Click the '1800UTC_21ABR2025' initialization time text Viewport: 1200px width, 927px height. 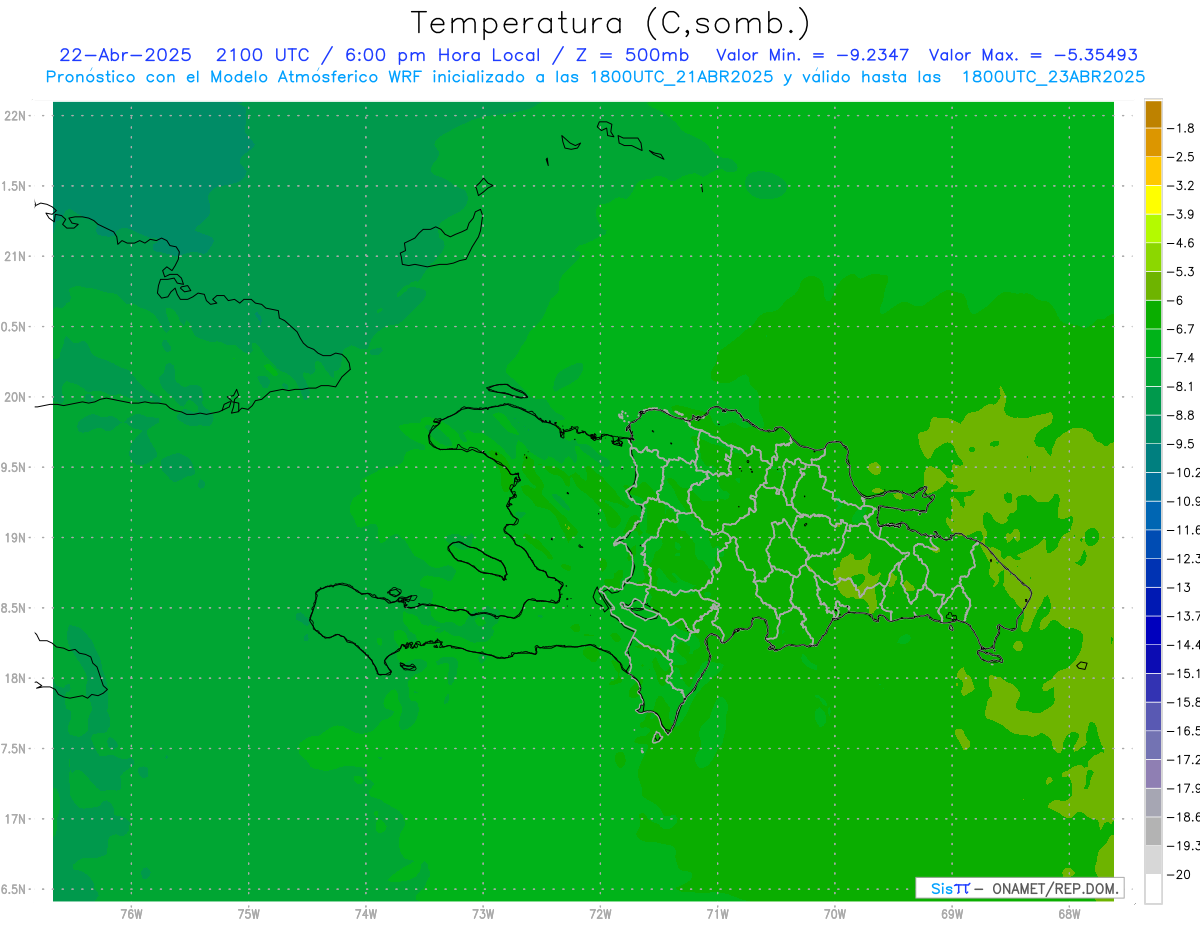(684, 77)
